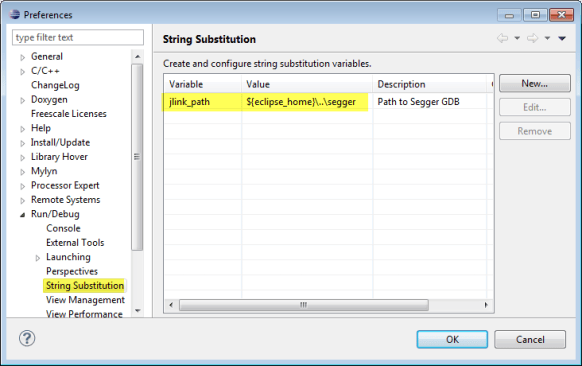The width and height of the screenshot is (582, 366).
Task: Expand the Mylyn tree node
Action: coord(23,172)
